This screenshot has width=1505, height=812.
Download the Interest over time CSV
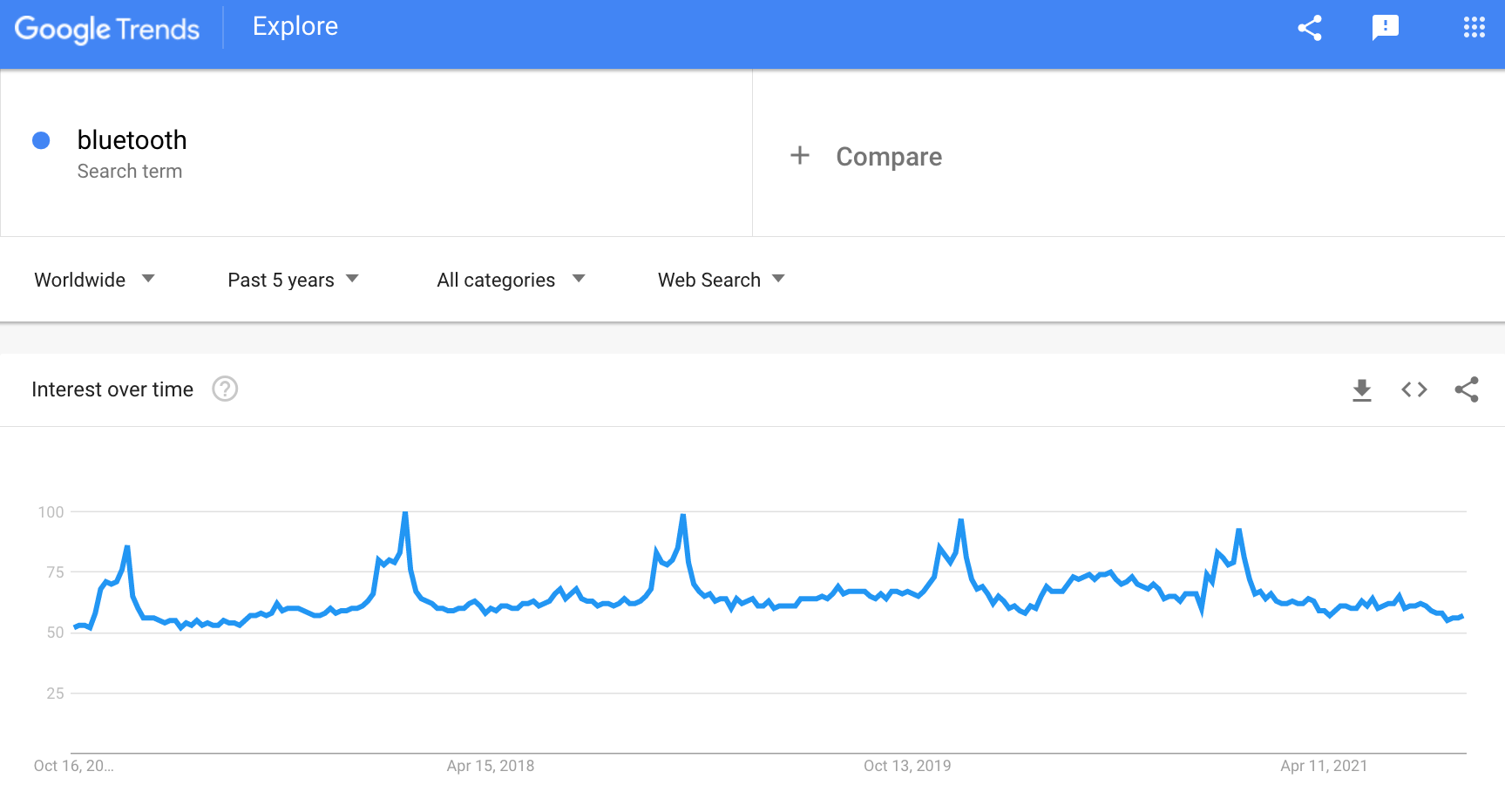(x=1361, y=389)
